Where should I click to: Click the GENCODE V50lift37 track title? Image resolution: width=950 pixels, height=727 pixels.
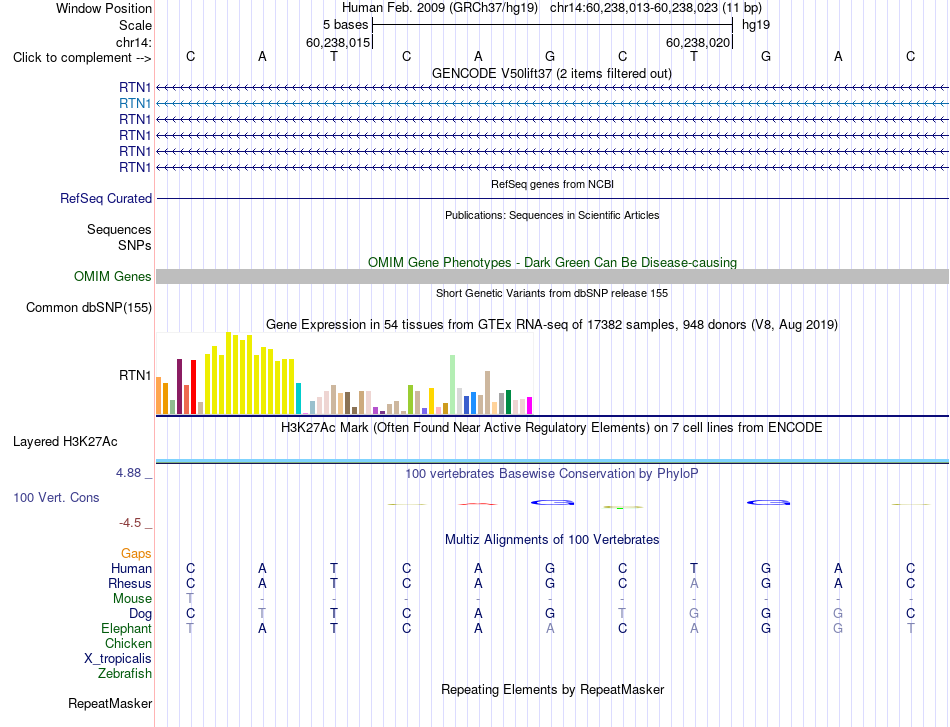551,73
